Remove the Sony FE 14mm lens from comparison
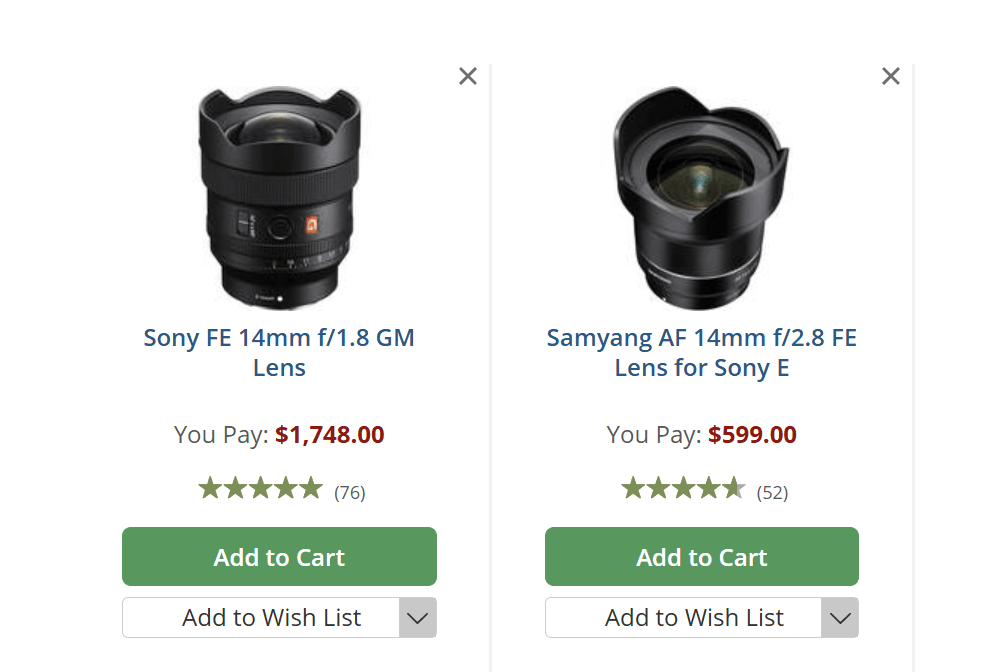This screenshot has width=995, height=672. pos(468,76)
